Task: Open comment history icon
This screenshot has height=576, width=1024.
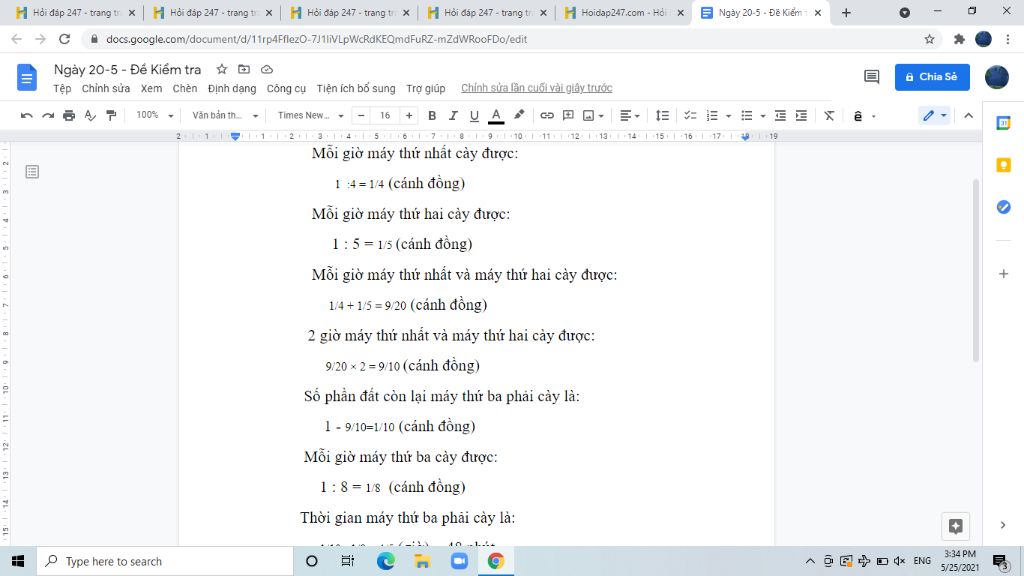Action: [x=871, y=77]
